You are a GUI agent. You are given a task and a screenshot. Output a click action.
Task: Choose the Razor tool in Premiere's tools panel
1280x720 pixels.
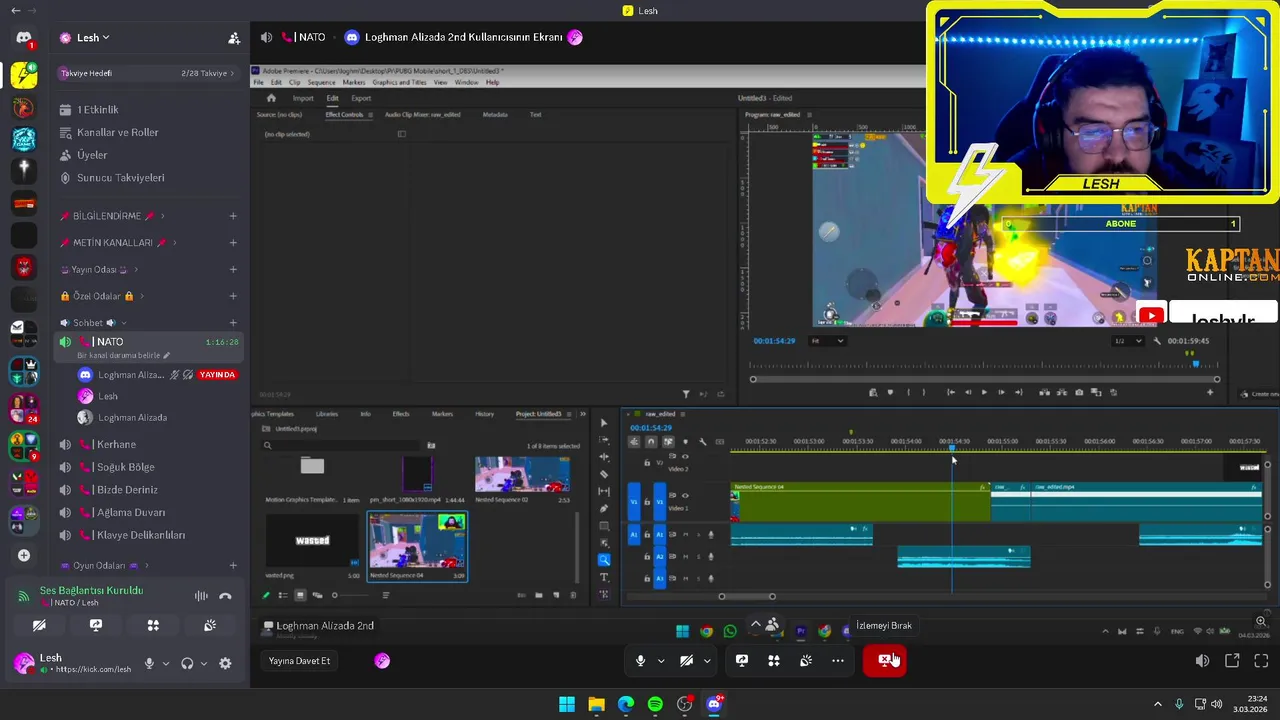pyautogui.click(x=604, y=474)
